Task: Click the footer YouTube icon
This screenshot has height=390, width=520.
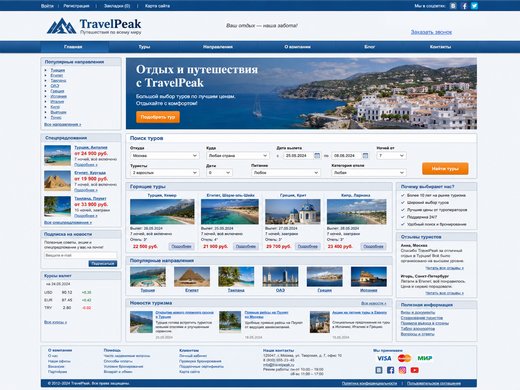Action: 415,370
